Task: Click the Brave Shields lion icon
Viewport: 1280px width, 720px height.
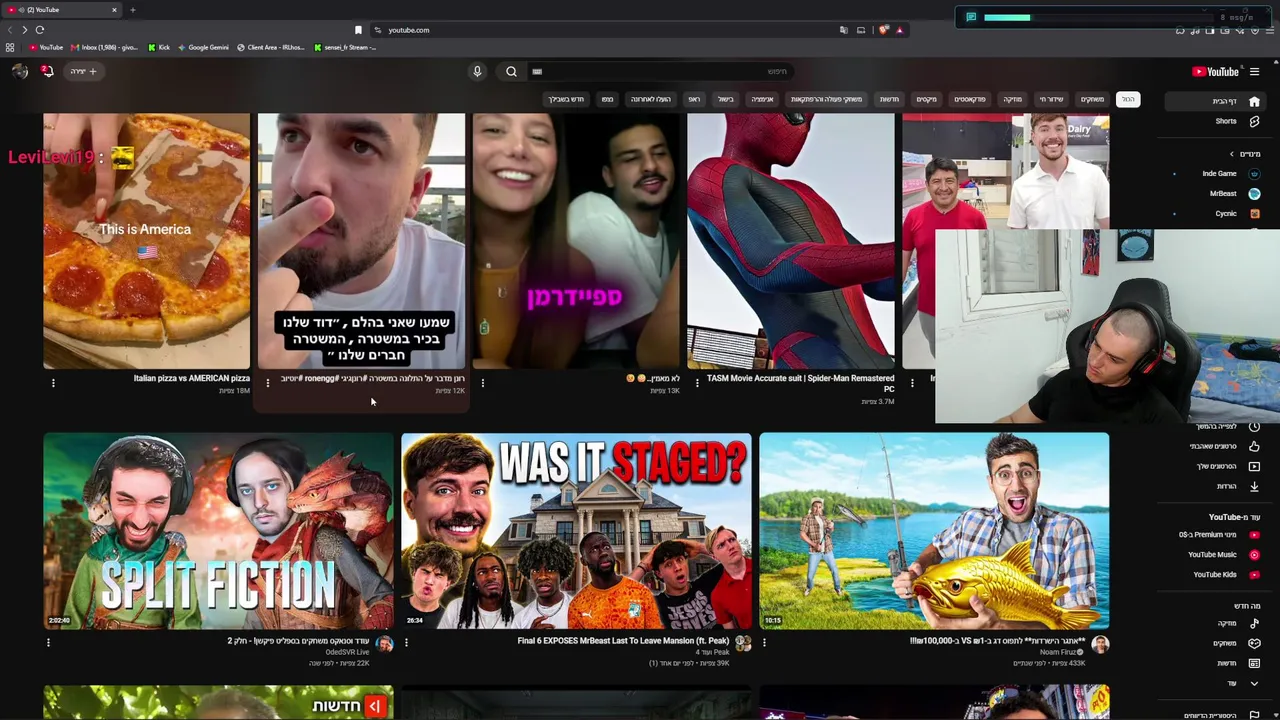Action: point(883,30)
